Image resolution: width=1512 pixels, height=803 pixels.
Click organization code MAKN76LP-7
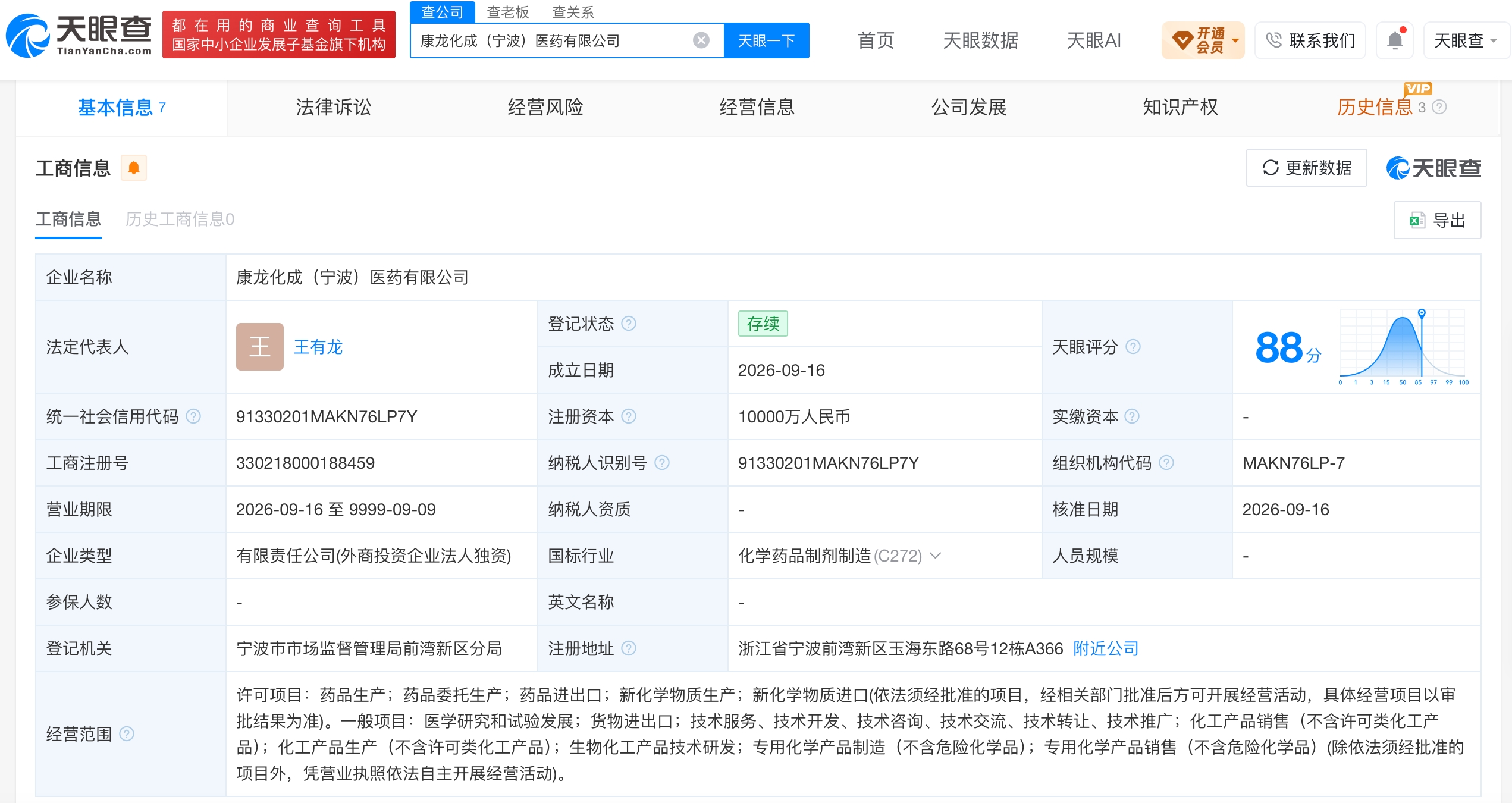1294,463
